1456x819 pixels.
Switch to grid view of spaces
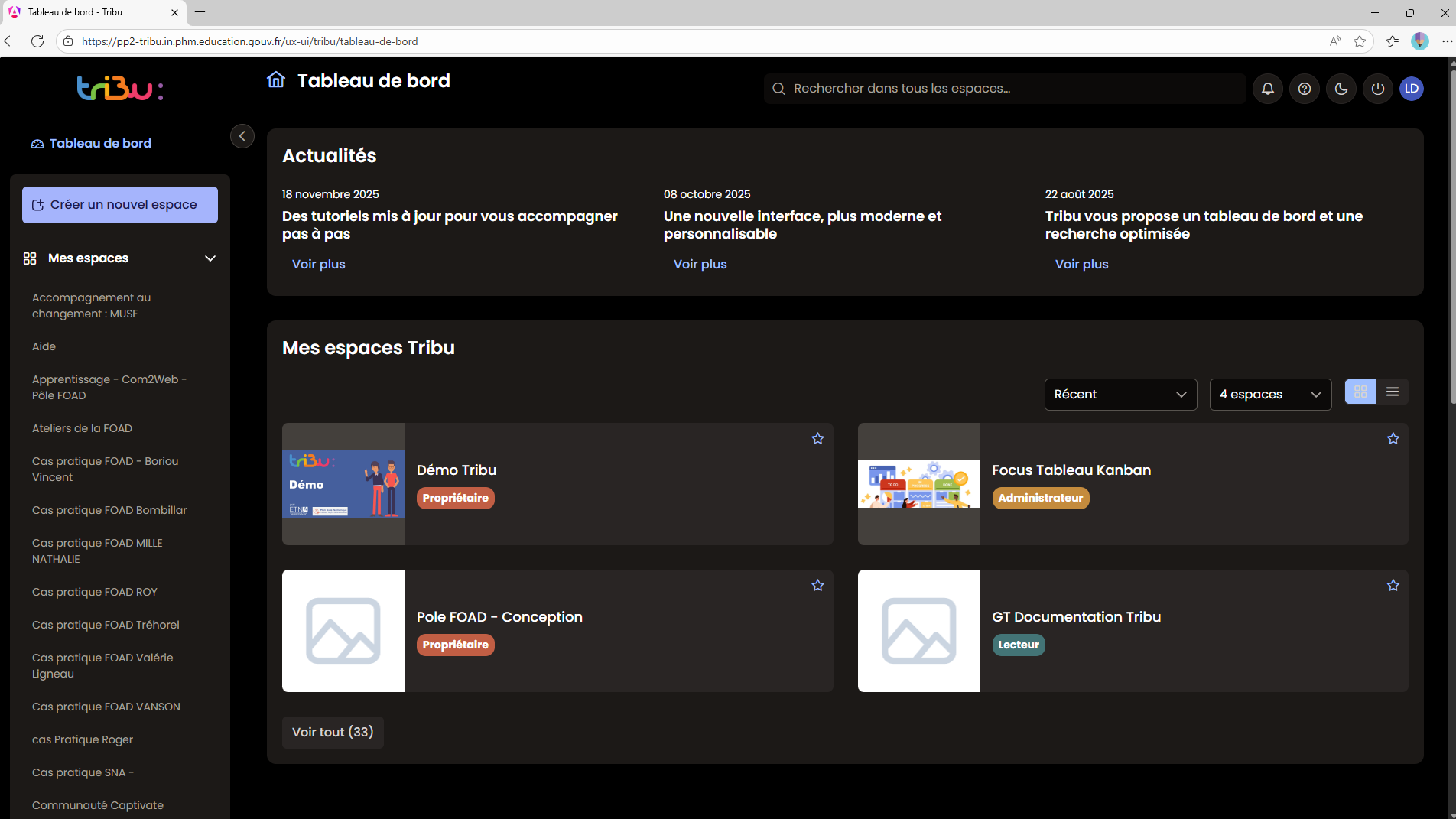1360,392
